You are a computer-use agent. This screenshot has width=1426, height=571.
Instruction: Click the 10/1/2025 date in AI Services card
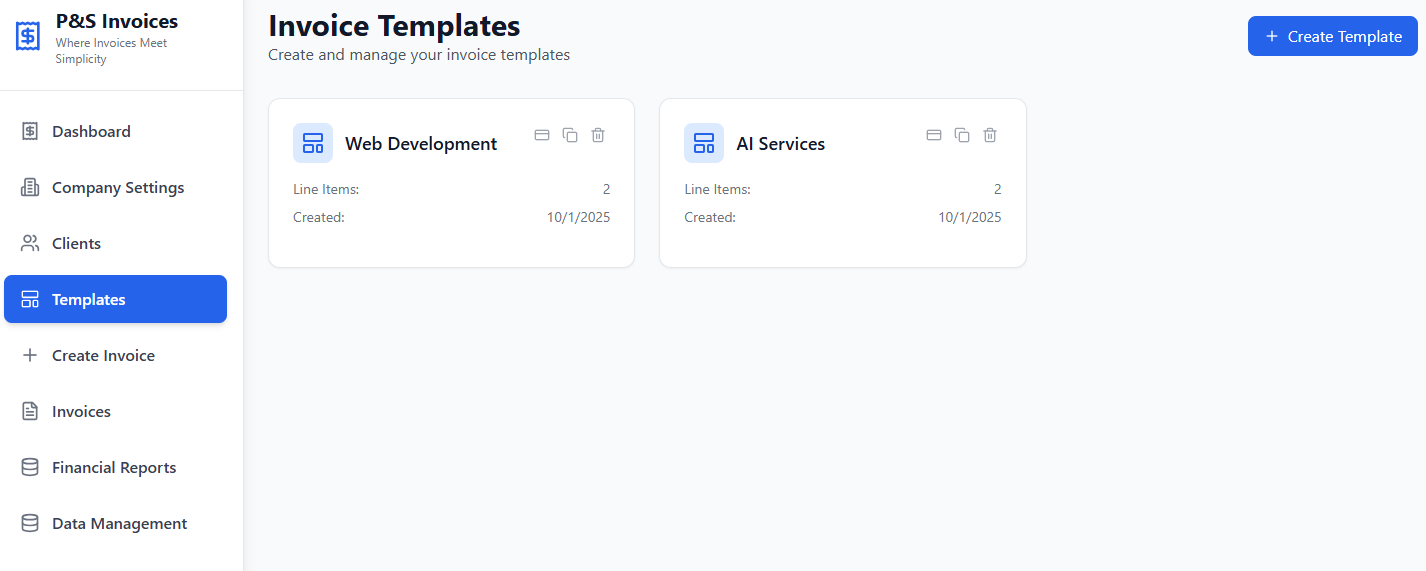[969, 217]
